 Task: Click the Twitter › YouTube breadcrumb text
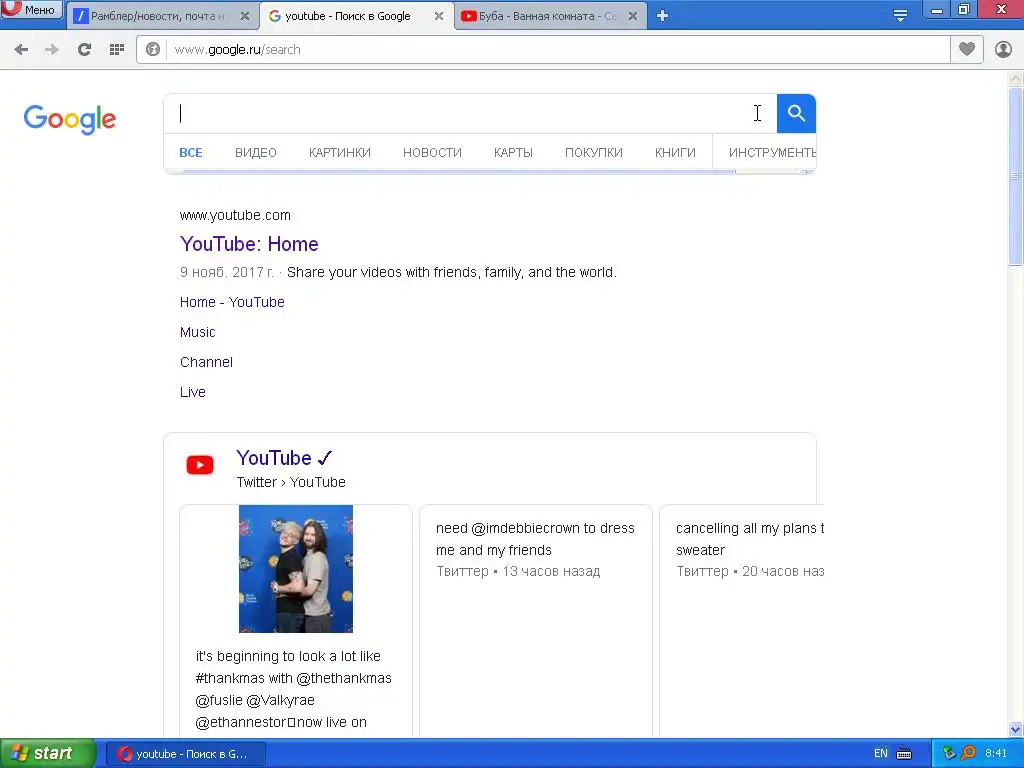point(291,483)
